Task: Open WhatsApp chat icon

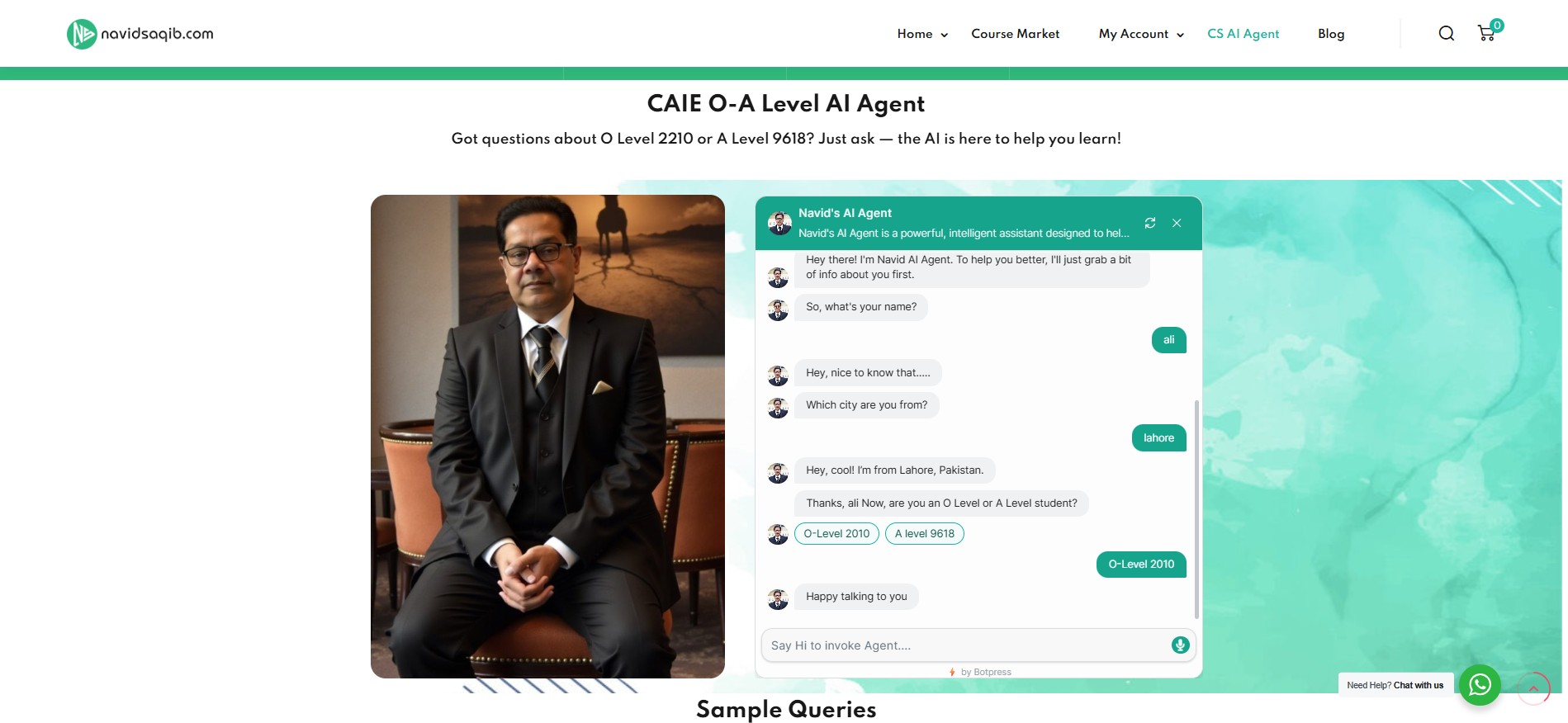Action: (1480, 685)
